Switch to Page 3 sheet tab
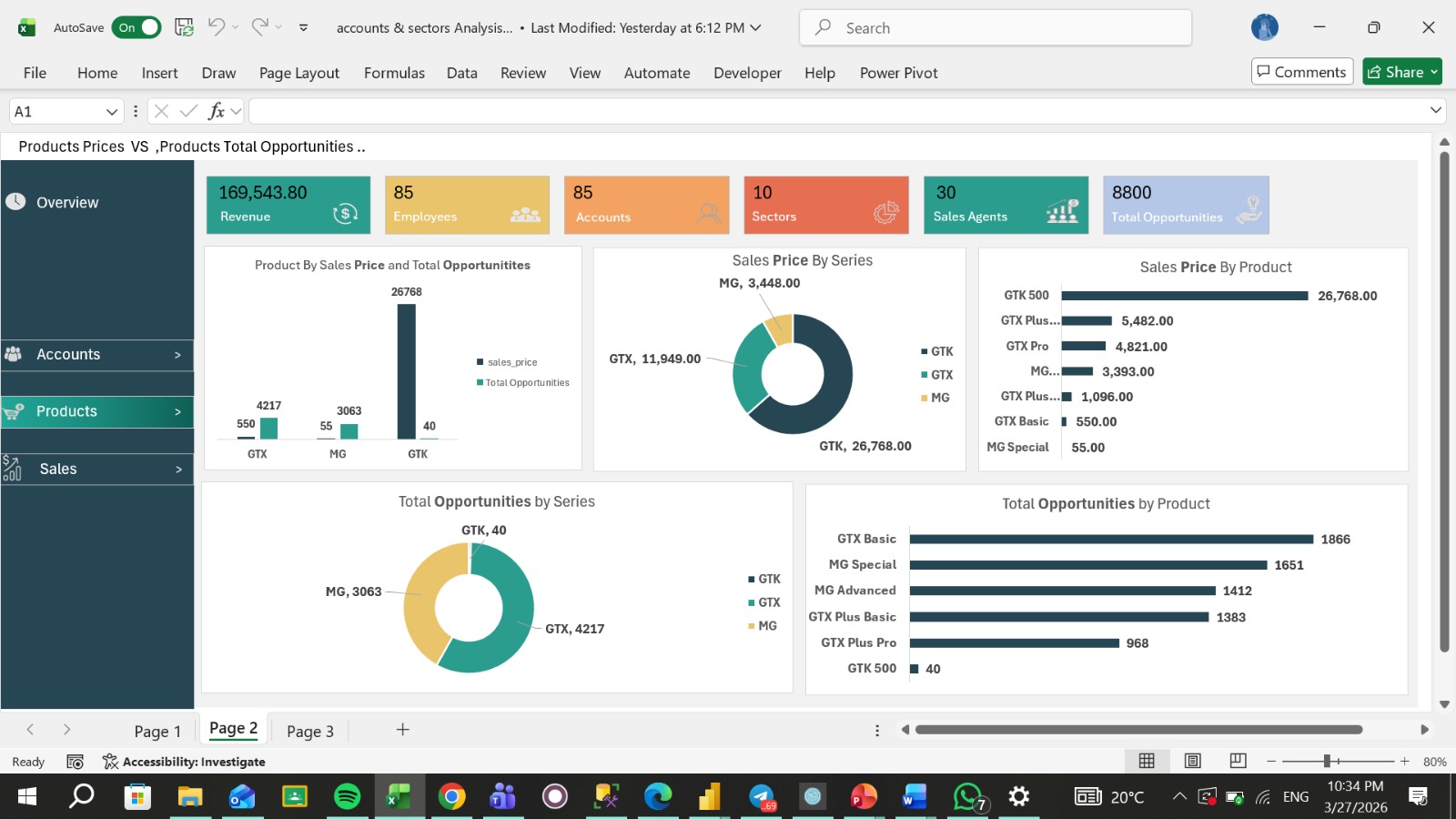The height and width of the screenshot is (819, 1456). [x=310, y=731]
